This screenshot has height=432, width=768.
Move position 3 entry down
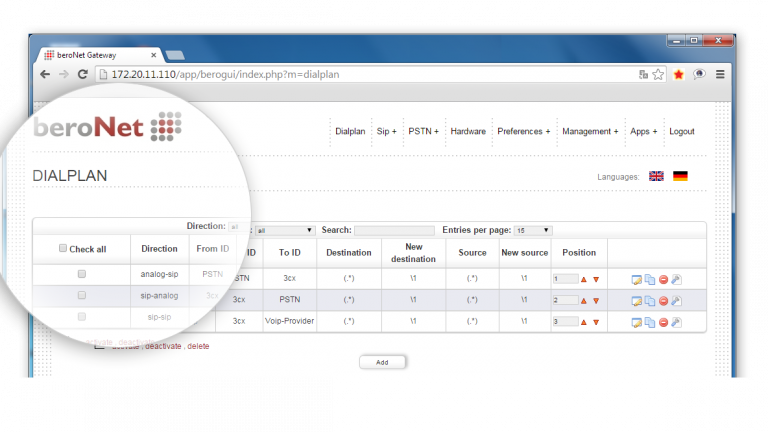(596, 322)
